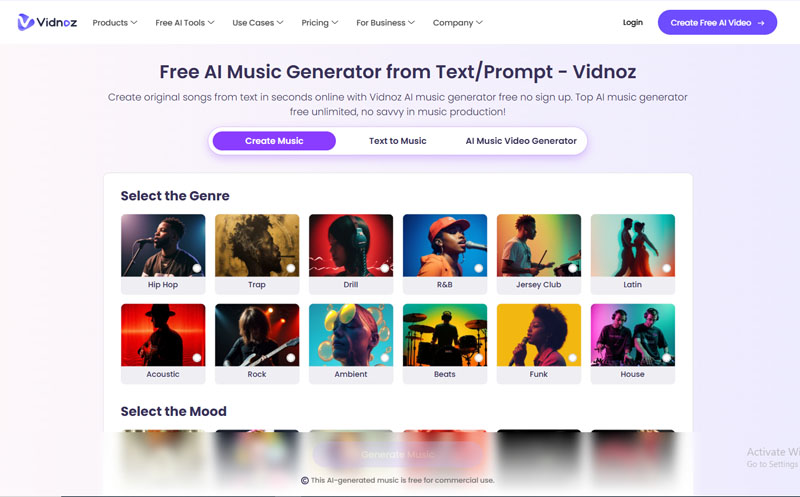Click the Vidnoz logo icon
Screen dimensions: 800x497
click(x=25, y=22)
